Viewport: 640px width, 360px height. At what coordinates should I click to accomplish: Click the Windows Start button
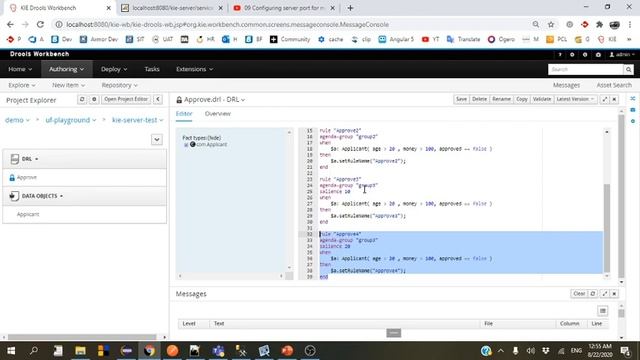click(x=11, y=351)
